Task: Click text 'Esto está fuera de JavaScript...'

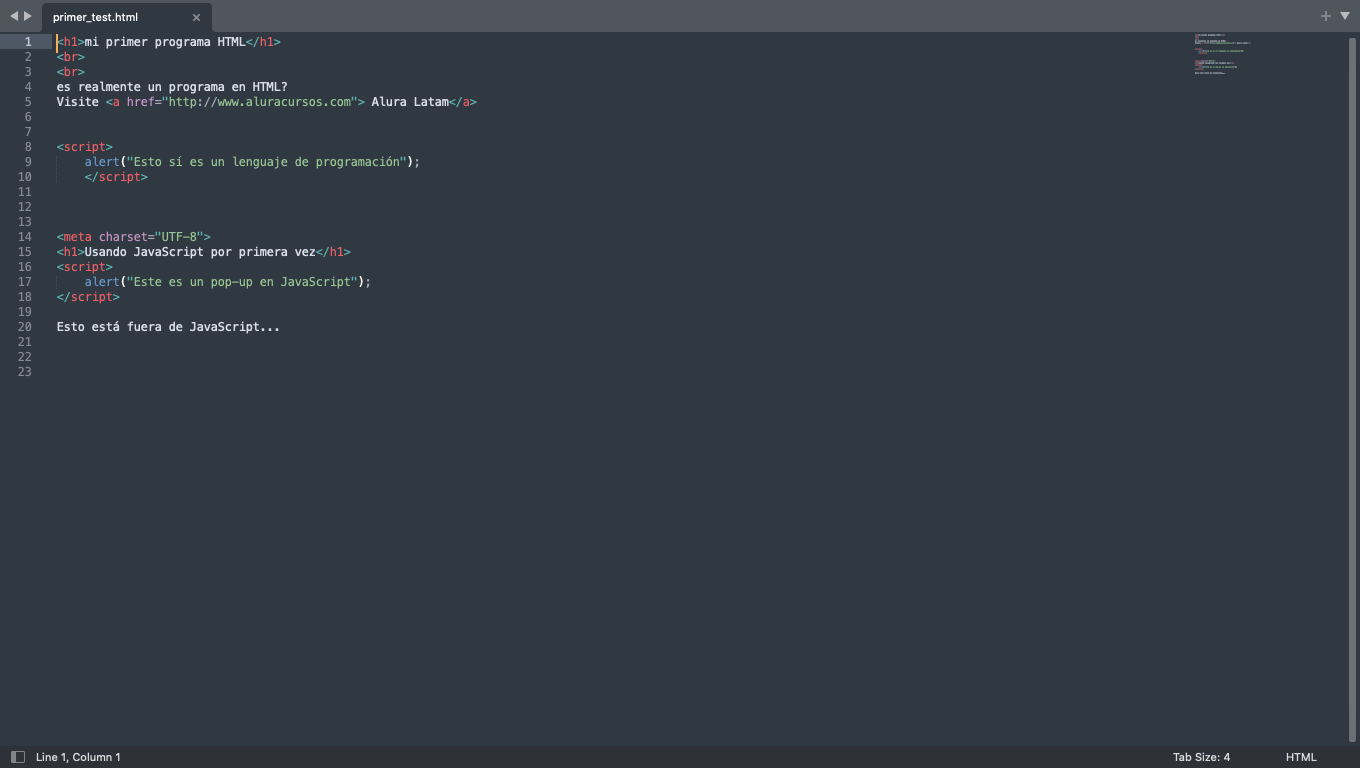Action: 168,327
